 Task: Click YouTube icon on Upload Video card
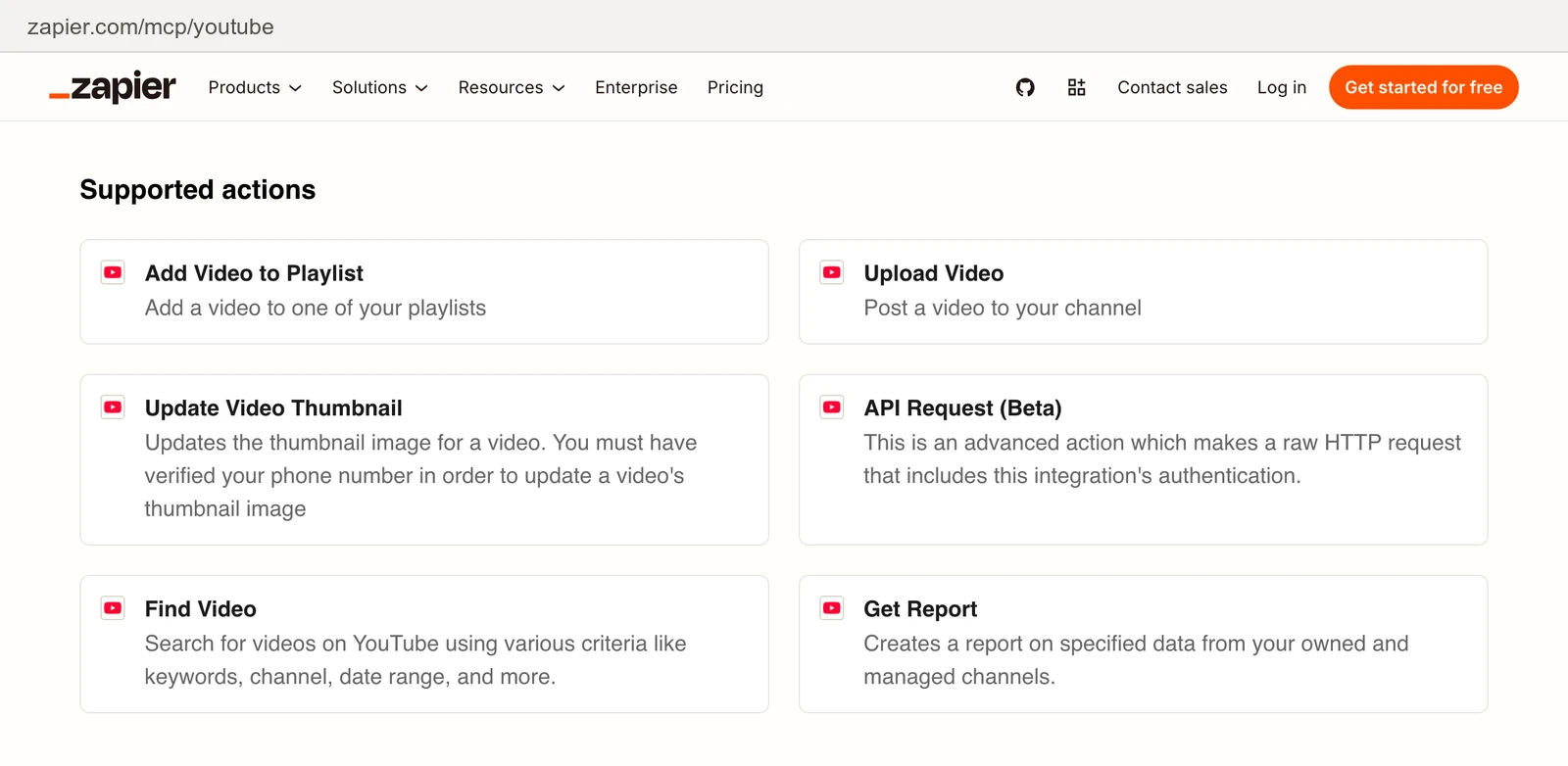click(x=832, y=272)
